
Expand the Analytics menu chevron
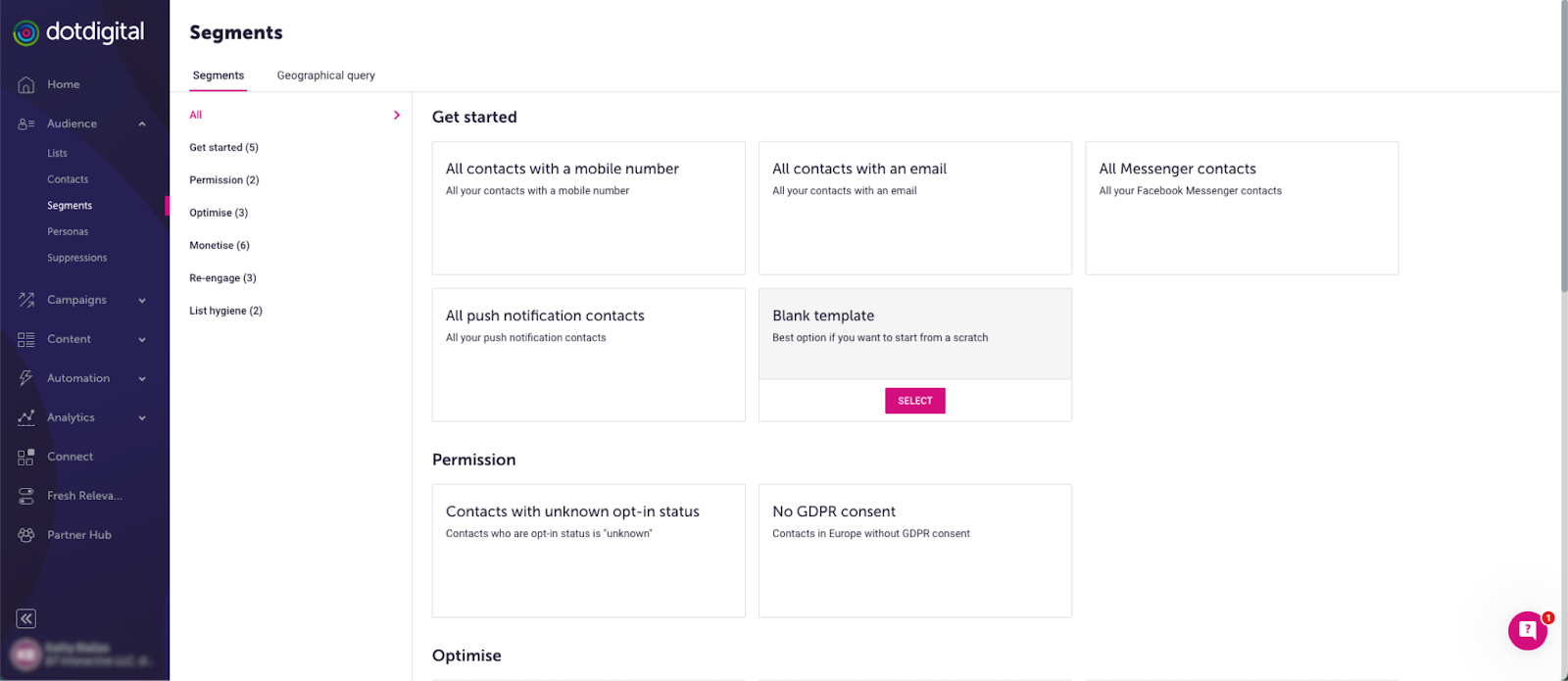(x=142, y=418)
